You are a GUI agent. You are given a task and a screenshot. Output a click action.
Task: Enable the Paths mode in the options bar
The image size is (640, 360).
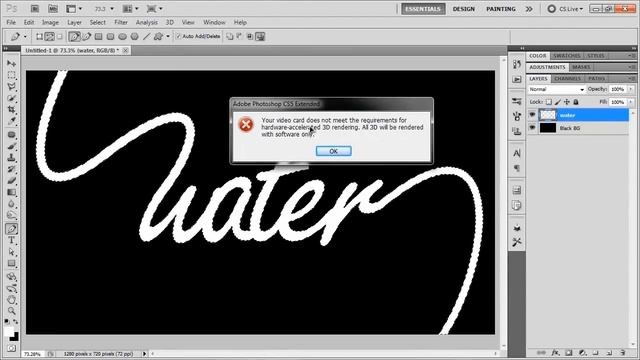coord(49,37)
